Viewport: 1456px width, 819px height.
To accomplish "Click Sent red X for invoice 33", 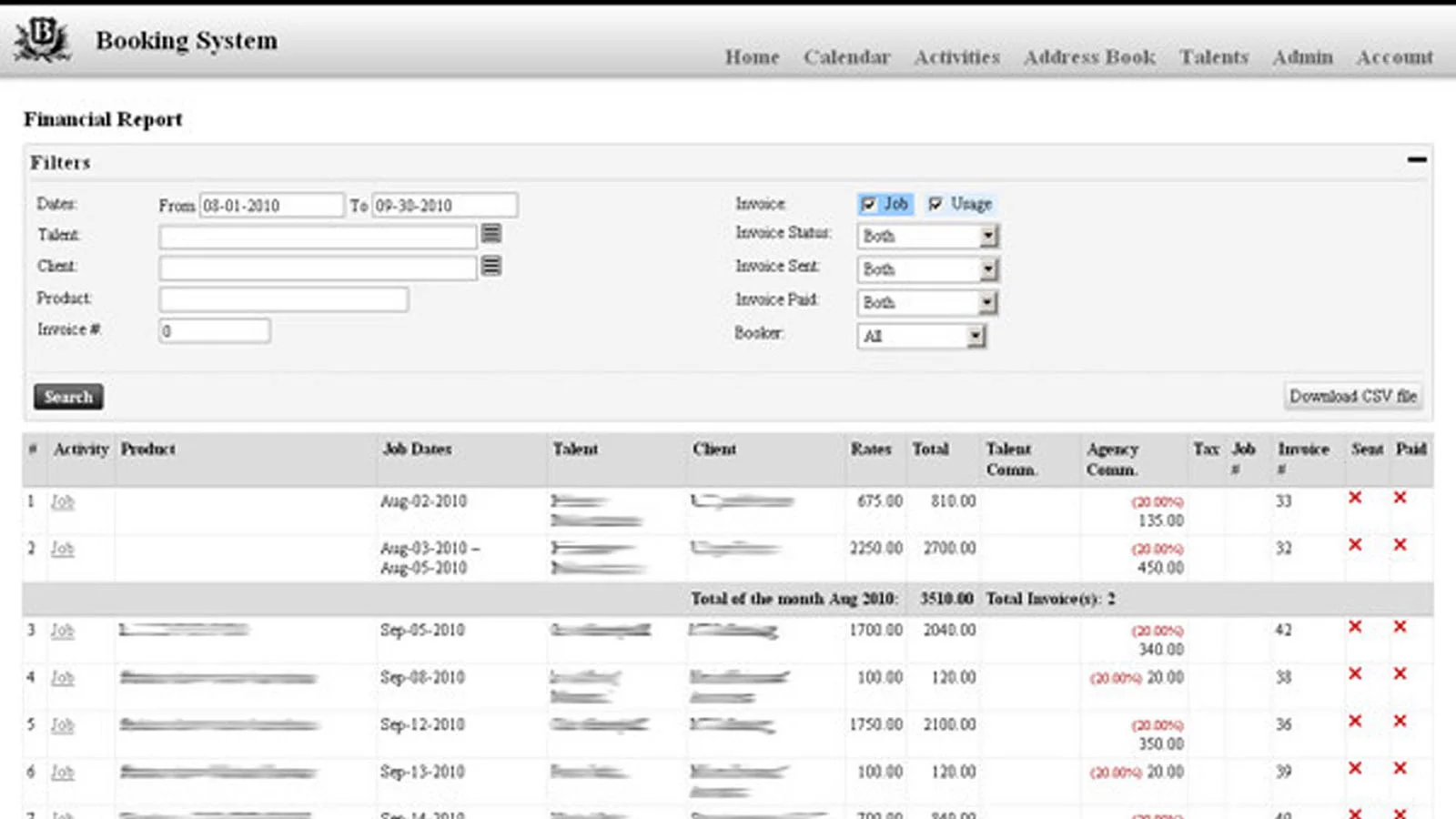I will (x=1355, y=498).
